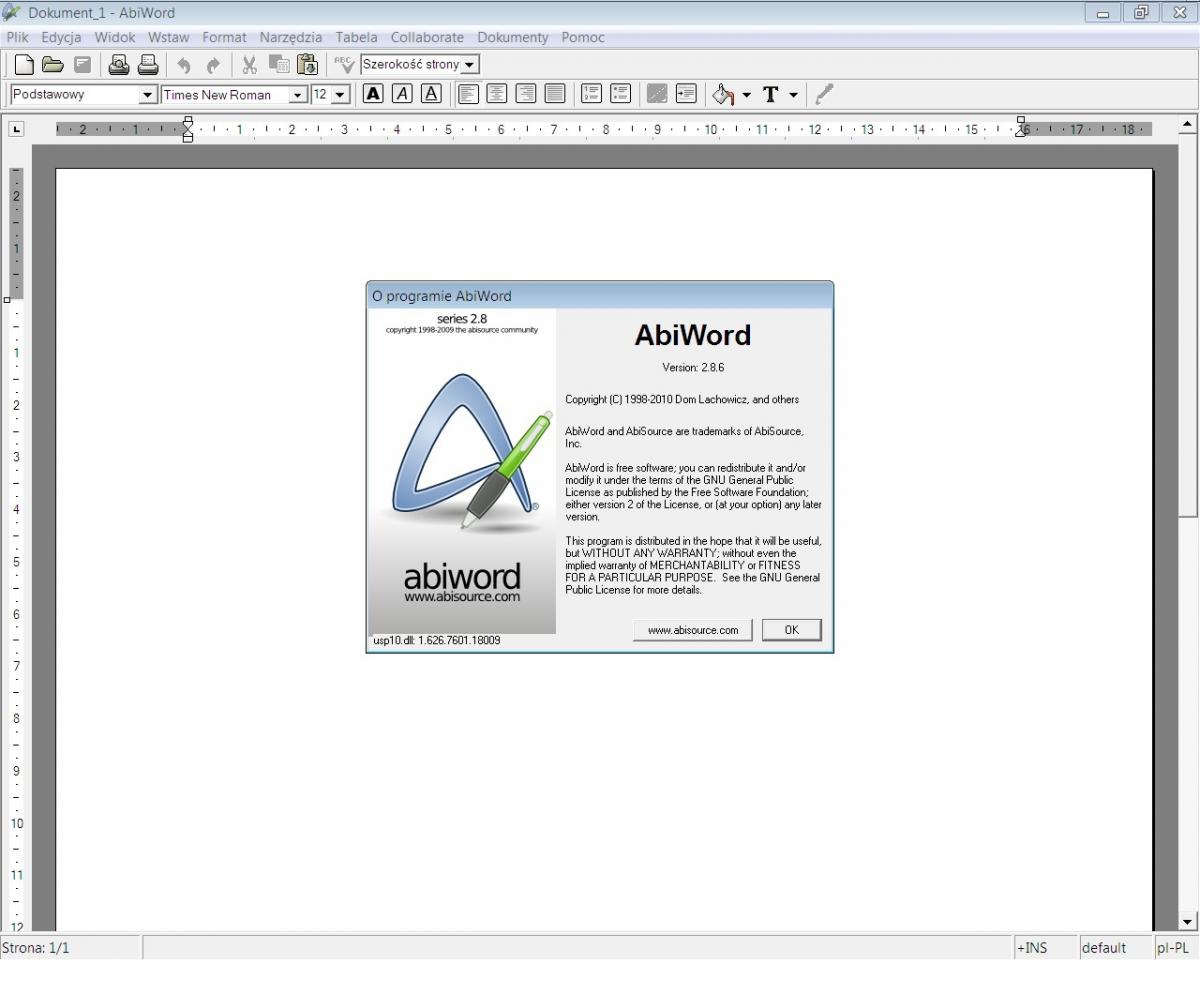Toggle bold formatting
1200x994 pixels.
[x=373, y=94]
